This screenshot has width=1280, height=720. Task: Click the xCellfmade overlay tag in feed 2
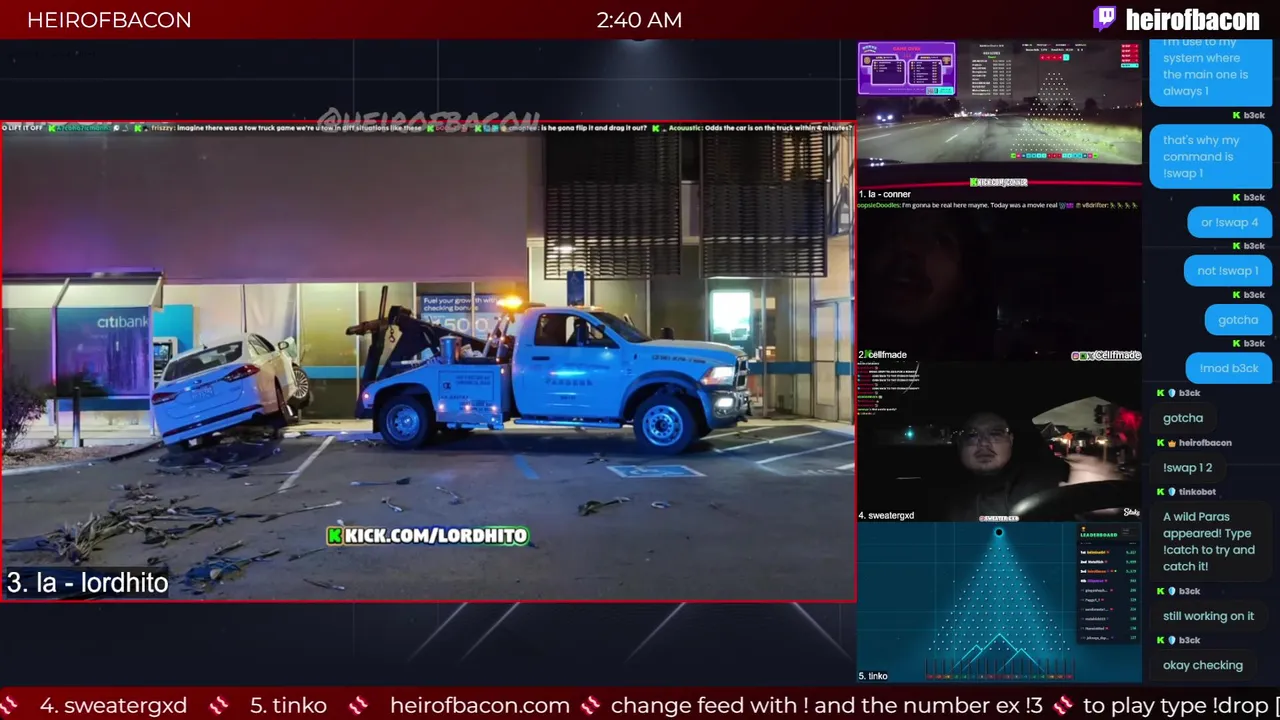pyautogui.click(x=1106, y=356)
